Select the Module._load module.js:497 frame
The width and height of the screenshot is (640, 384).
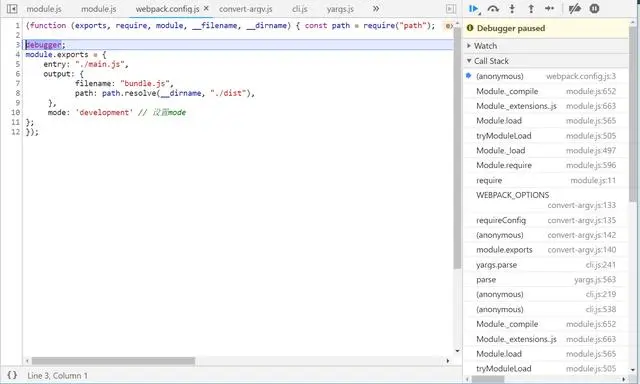click(x=546, y=151)
